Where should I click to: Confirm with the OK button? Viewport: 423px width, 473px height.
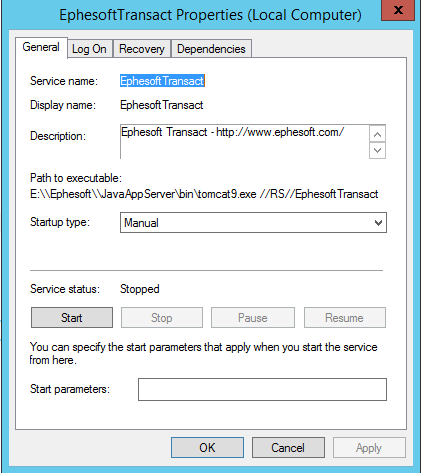point(207,448)
